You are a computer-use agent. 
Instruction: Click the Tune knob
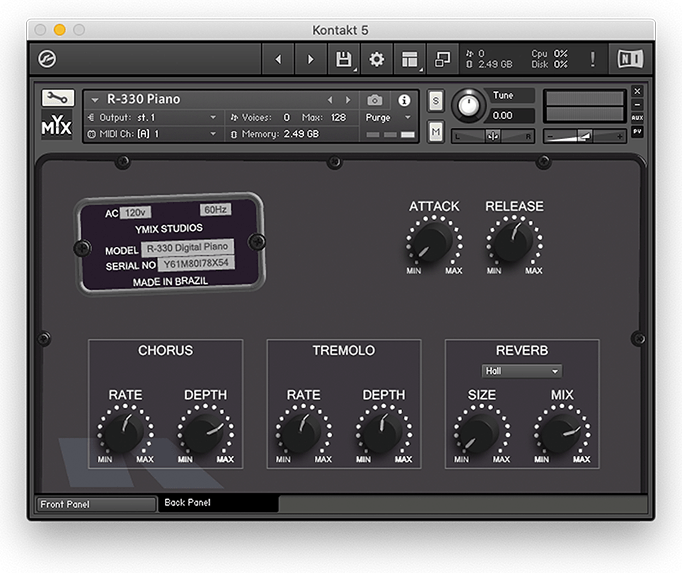(468, 105)
